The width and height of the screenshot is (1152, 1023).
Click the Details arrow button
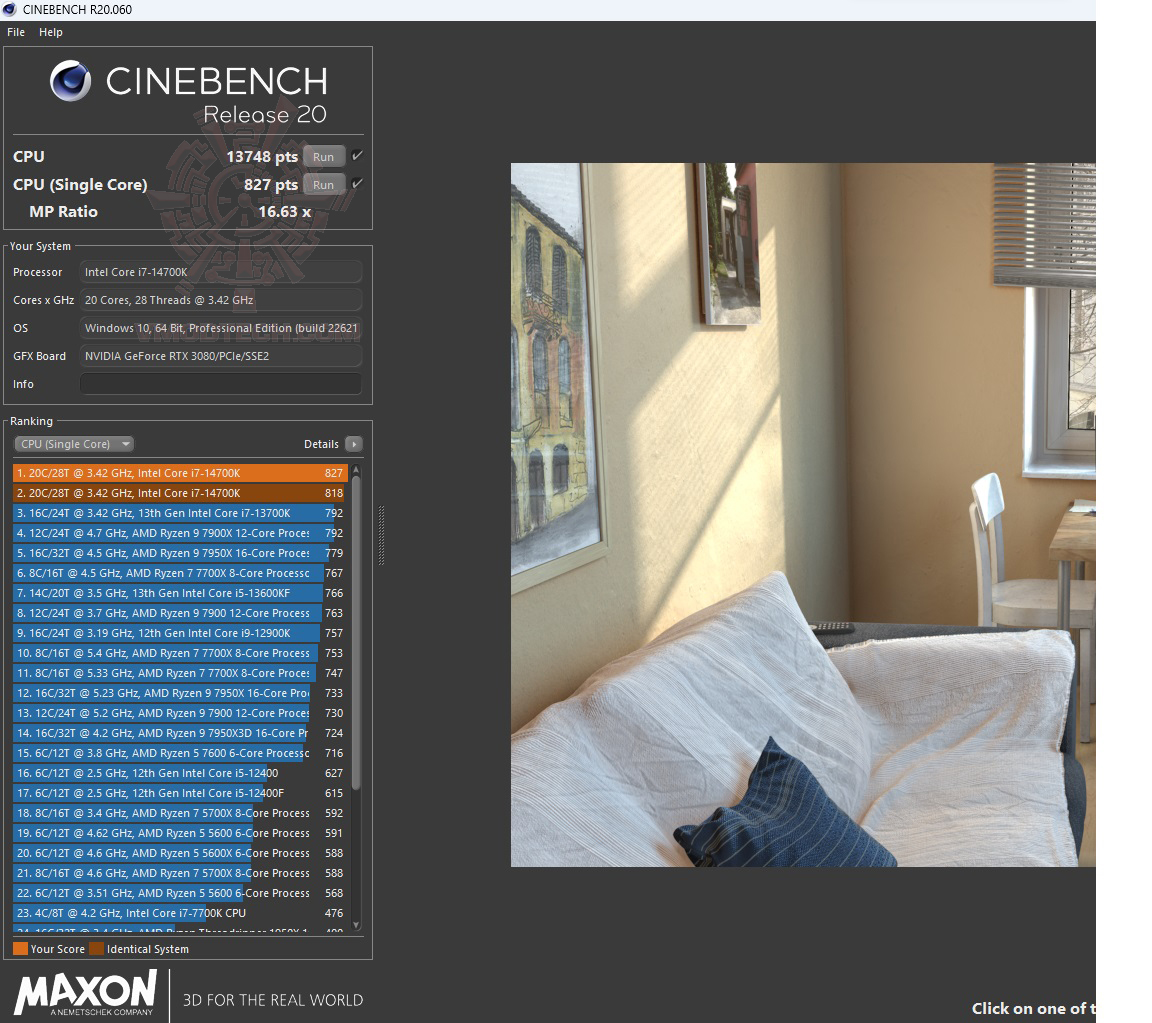(354, 444)
